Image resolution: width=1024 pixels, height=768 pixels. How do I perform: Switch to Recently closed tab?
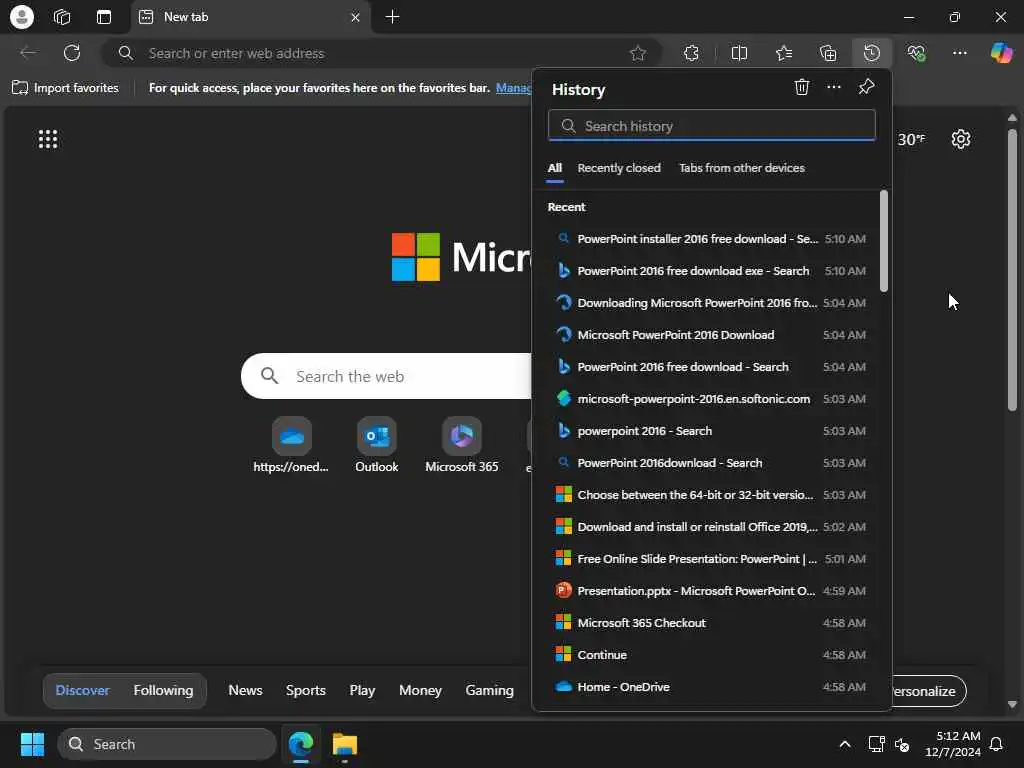click(619, 168)
